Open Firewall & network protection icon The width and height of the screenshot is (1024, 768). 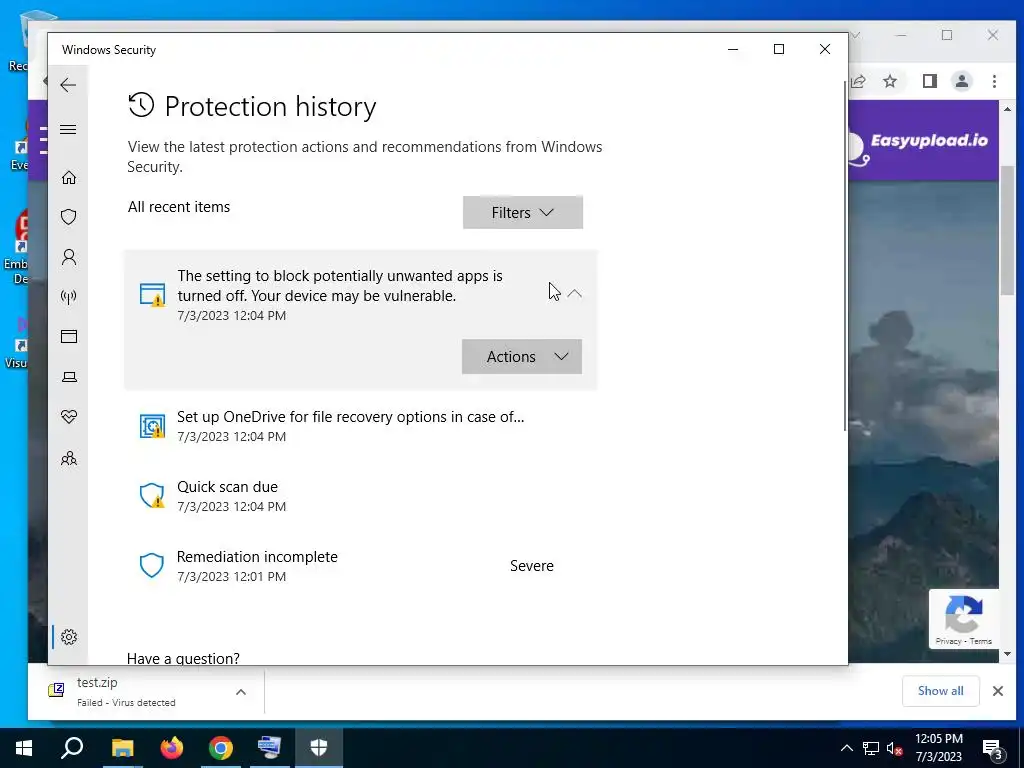click(x=69, y=296)
